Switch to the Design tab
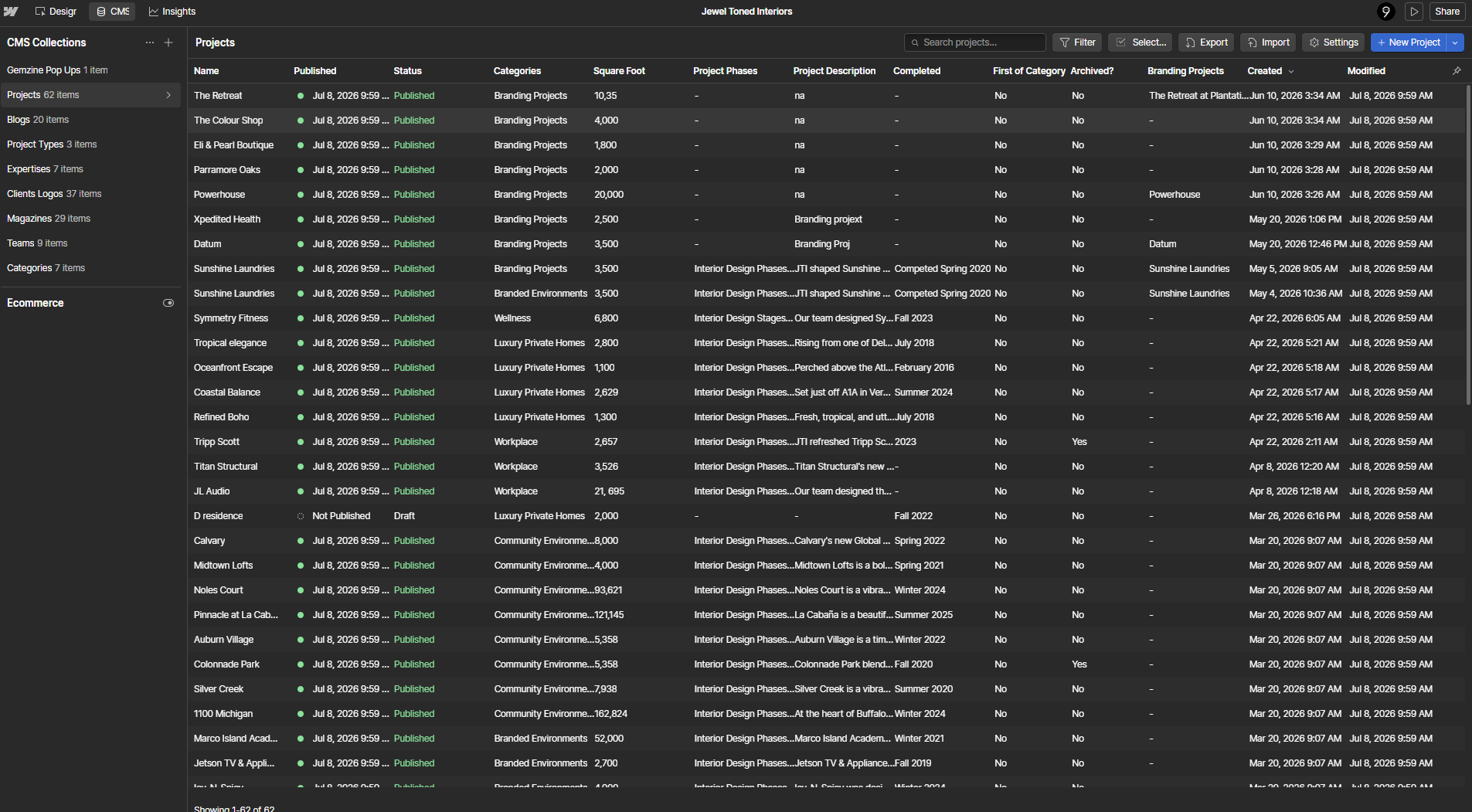The width and height of the screenshot is (1472, 812). [56, 12]
